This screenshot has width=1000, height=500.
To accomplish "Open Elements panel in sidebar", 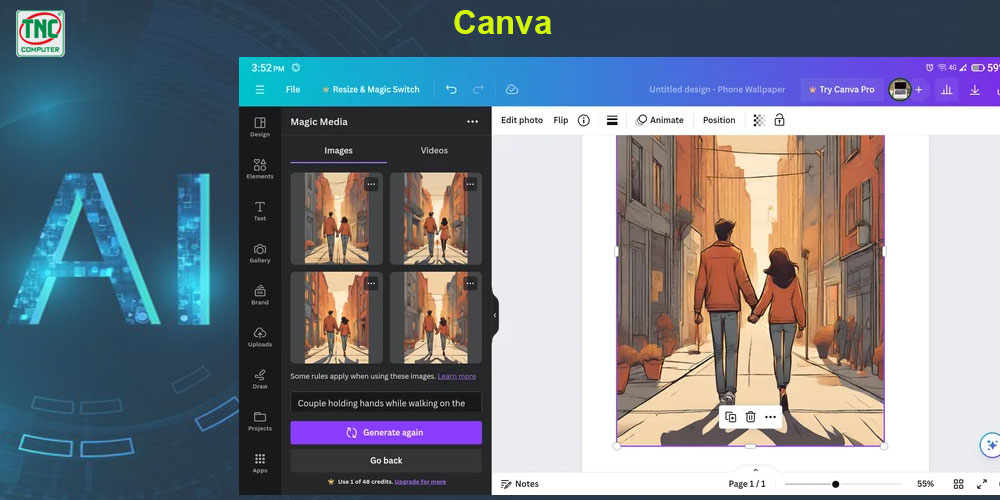I will 260,169.
